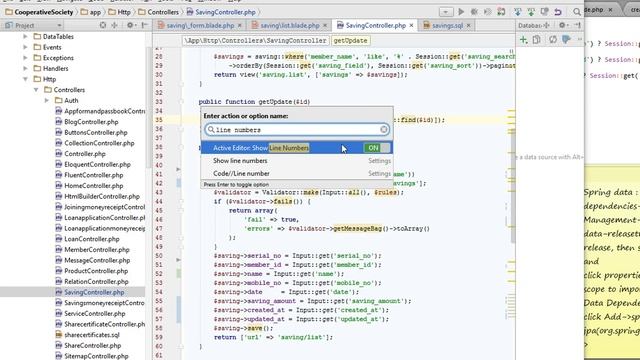Choose 'Code//Line number' Settings entry
This screenshot has height=360, width=640.
[297, 173]
